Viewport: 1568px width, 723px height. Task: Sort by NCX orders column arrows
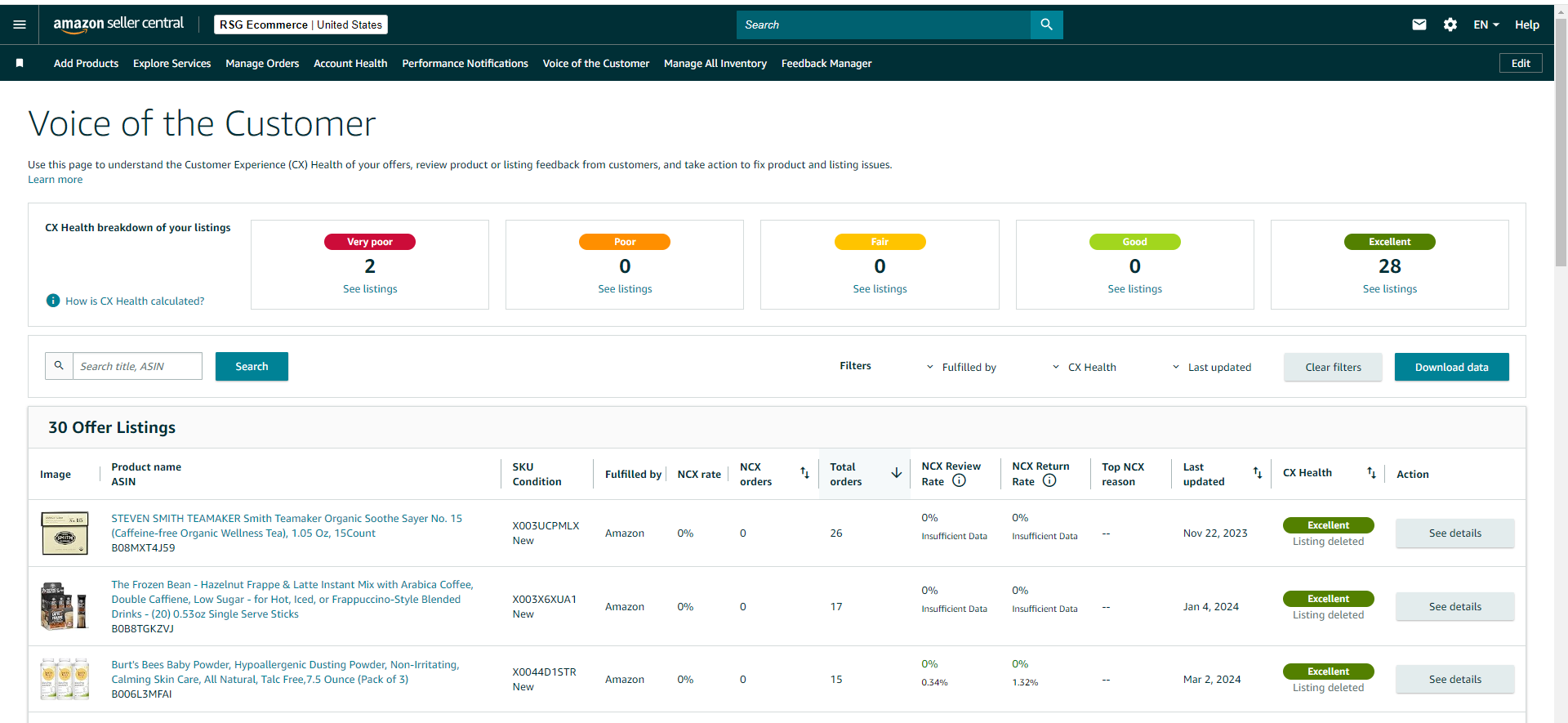[804, 473]
